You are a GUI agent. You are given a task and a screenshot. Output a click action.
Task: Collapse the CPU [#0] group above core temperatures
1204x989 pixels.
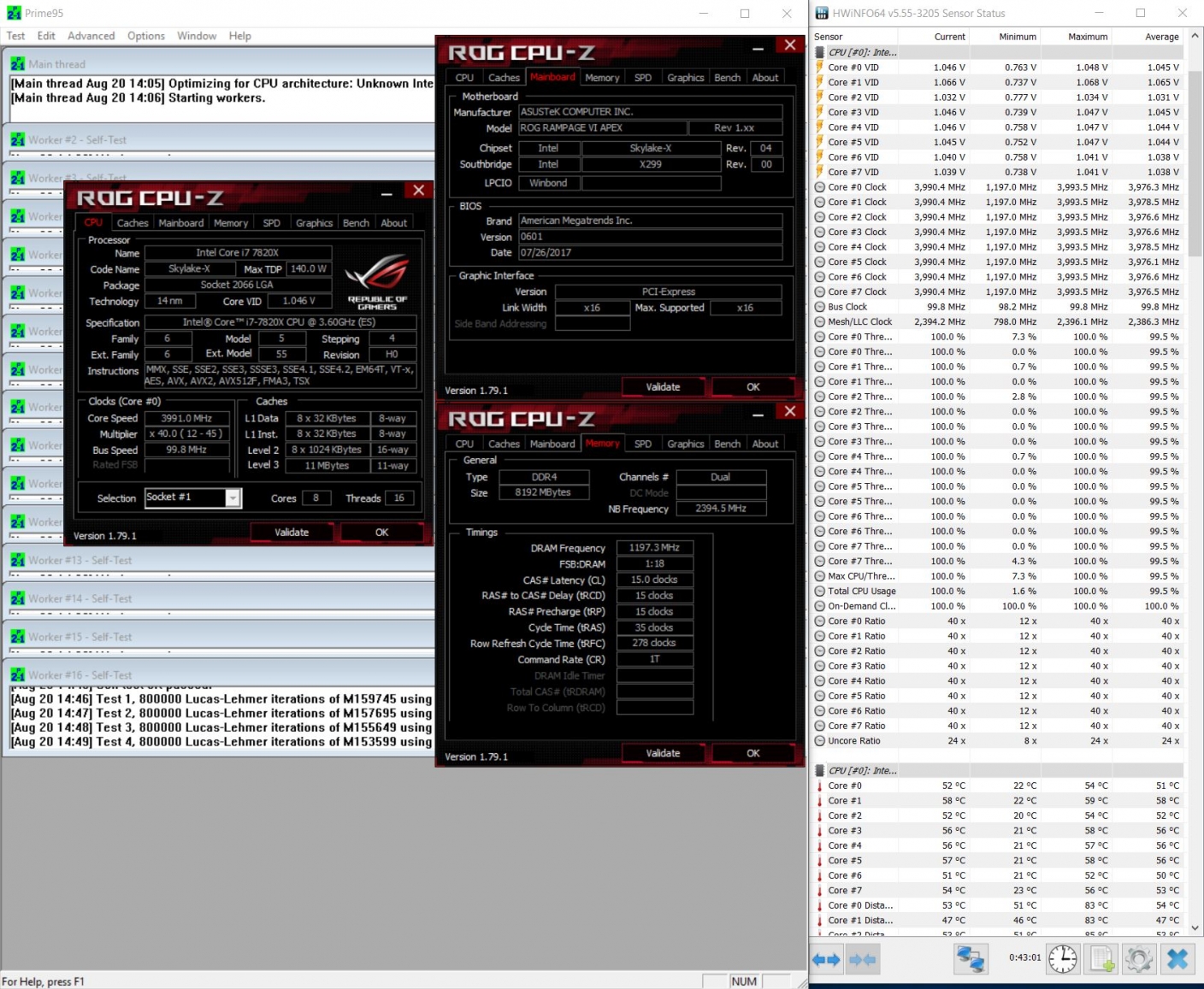862,770
